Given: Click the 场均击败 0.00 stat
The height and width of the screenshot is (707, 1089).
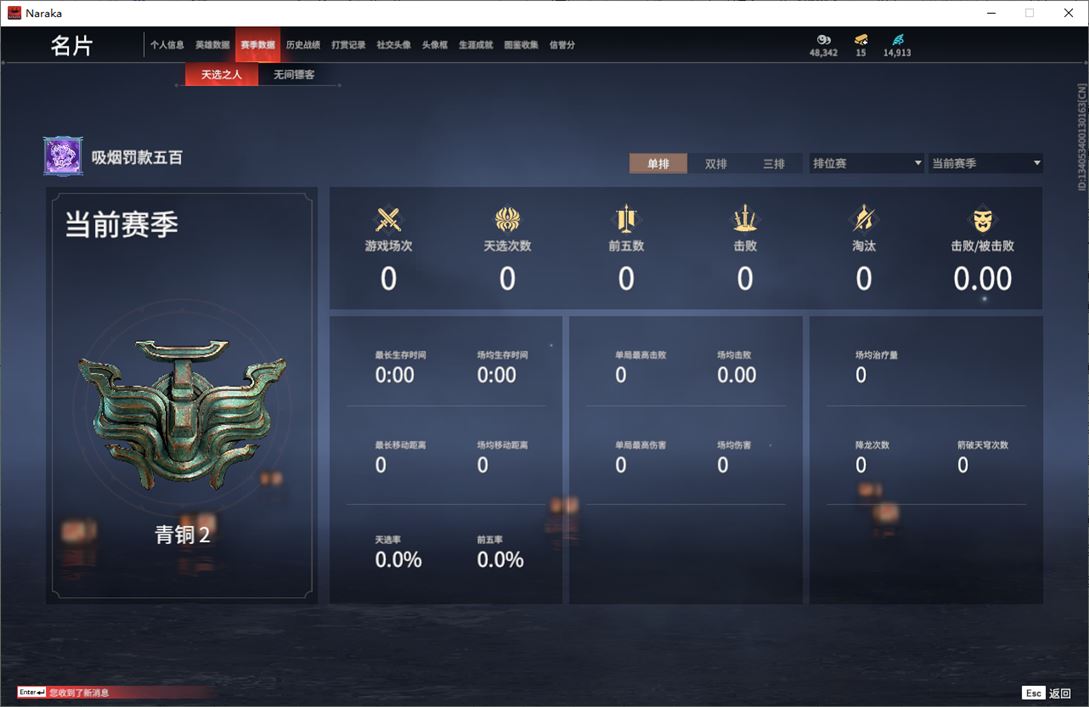Looking at the screenshot, I should click(x=736, y=367).
